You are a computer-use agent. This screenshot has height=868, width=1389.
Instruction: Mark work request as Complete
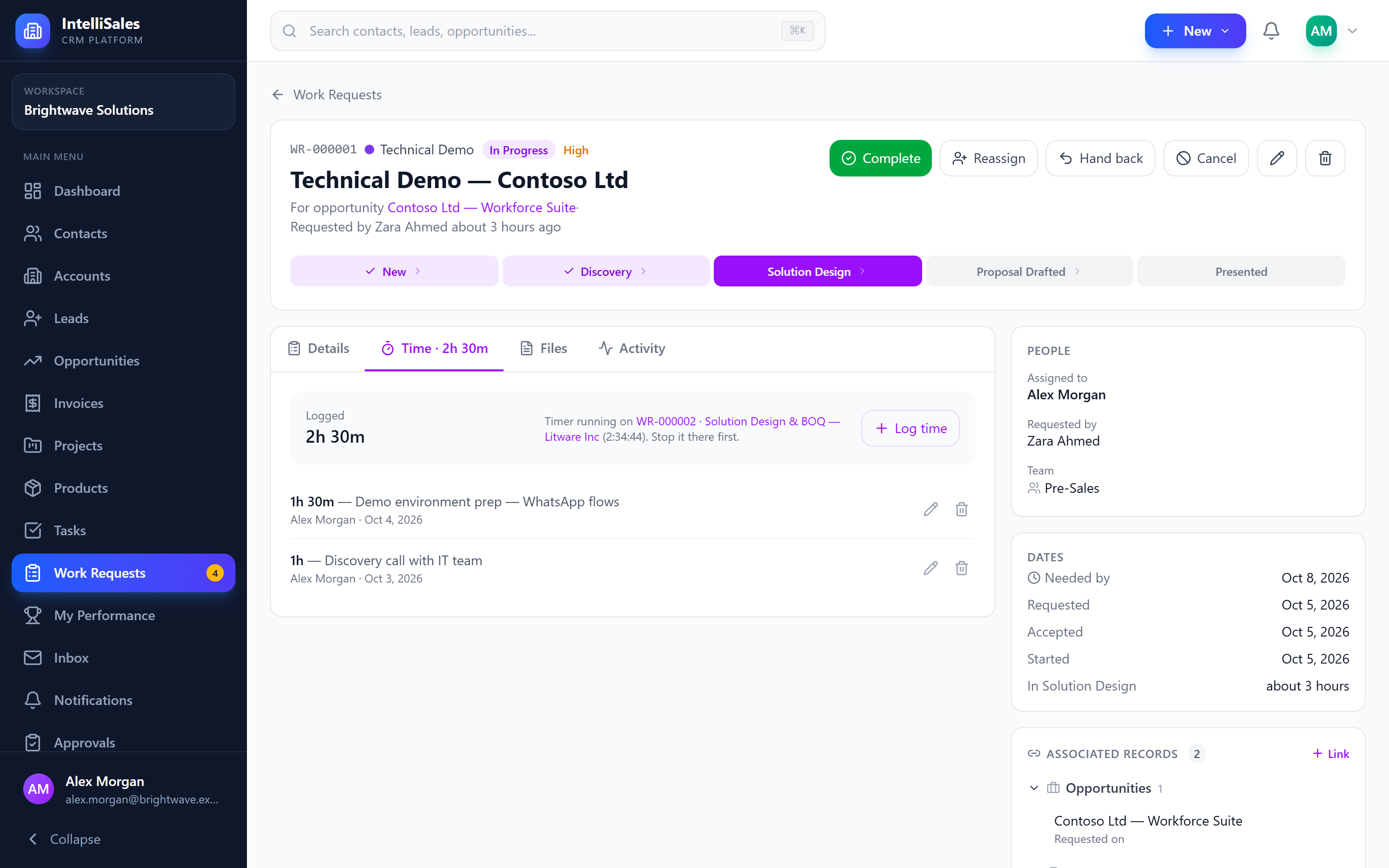coord(881,158)
